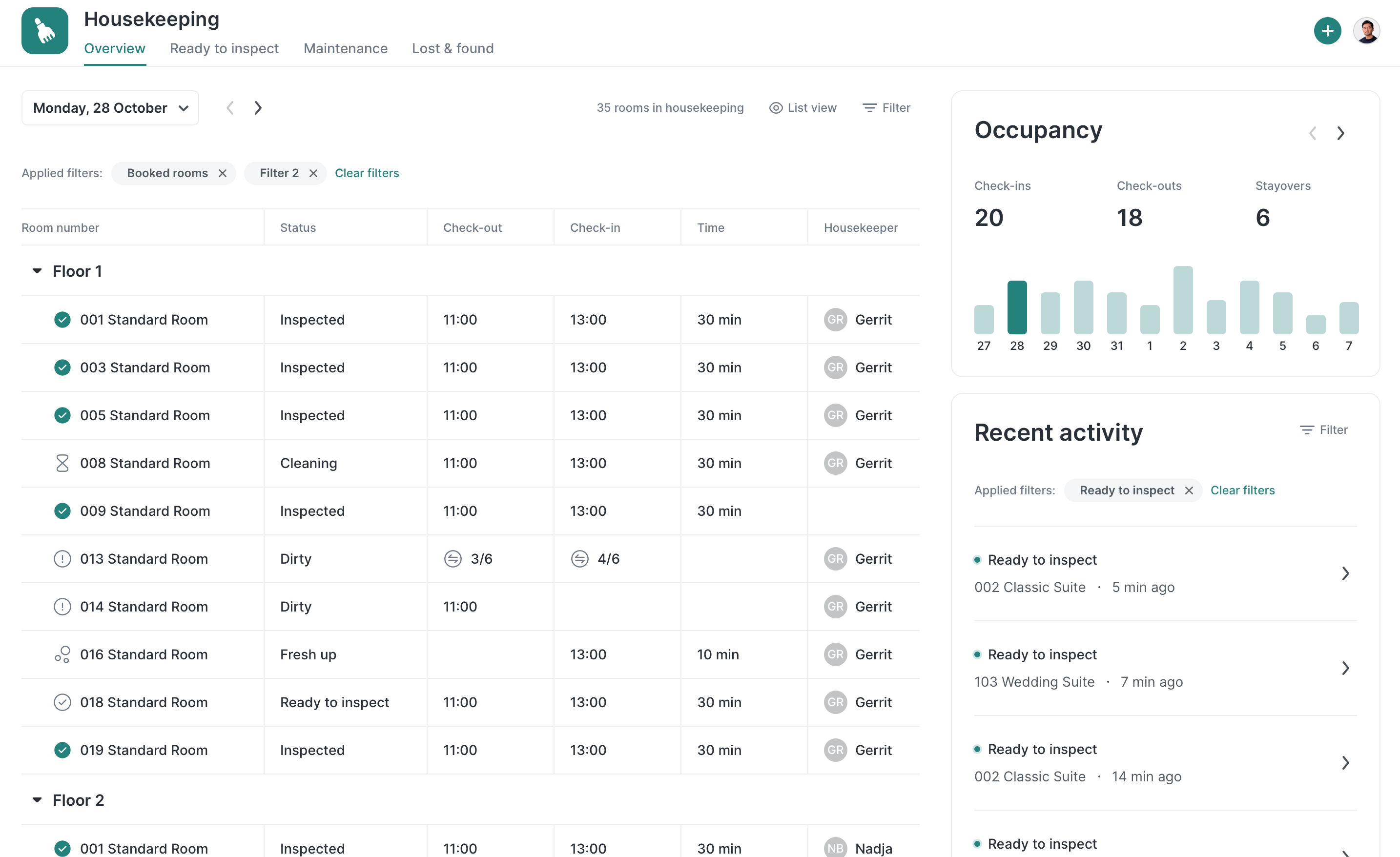1400x857 pixels.
Task: Sort by the Housekeeper column header
Action: click(x=861, y=228)
